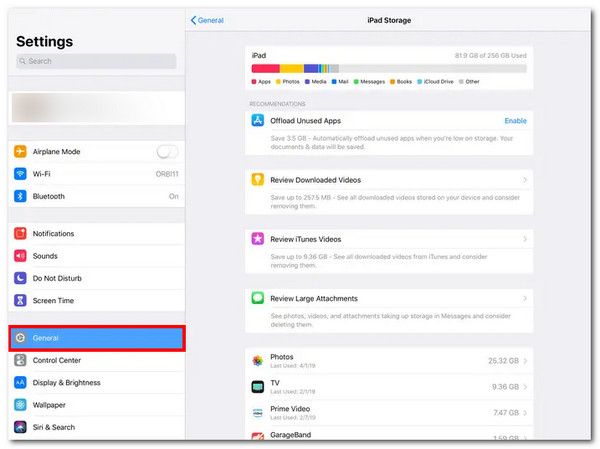Toggle the Airplane Mode switch
Image resolution: width=600 pixels, height=449 pixels.
coord(167,152)
